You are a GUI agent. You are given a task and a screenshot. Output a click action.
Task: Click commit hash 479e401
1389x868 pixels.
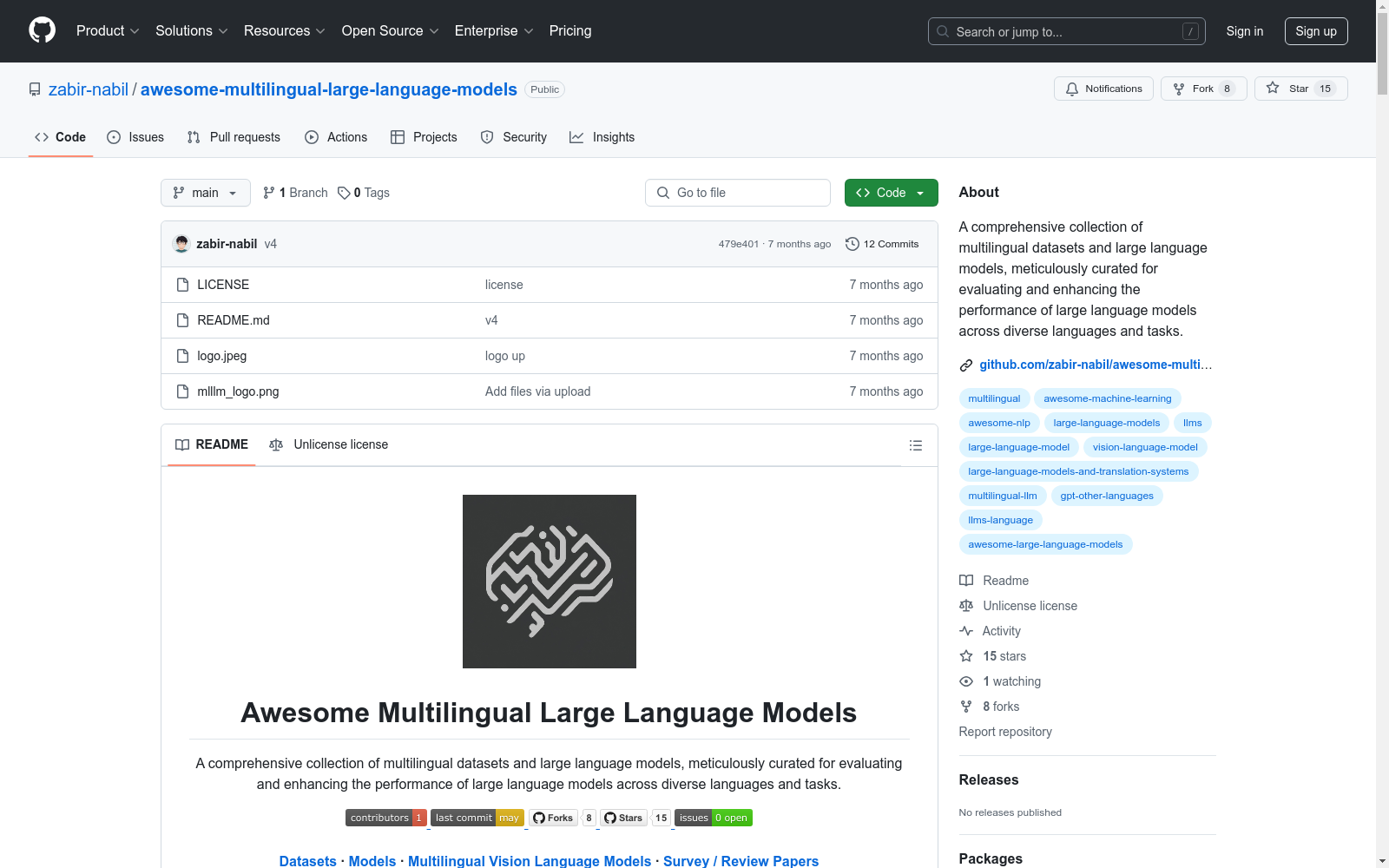(x=738, y=244)
